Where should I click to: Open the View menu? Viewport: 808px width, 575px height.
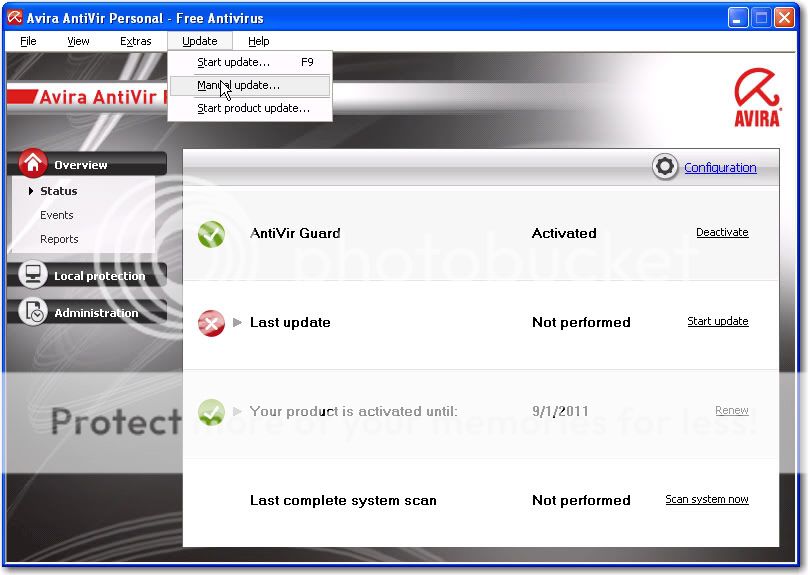pos(78,41)
